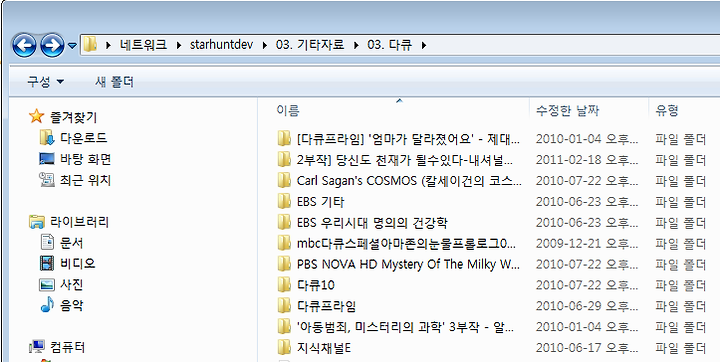
Task: Click folder icon of EBS 기타
Action: pos(284,201)
